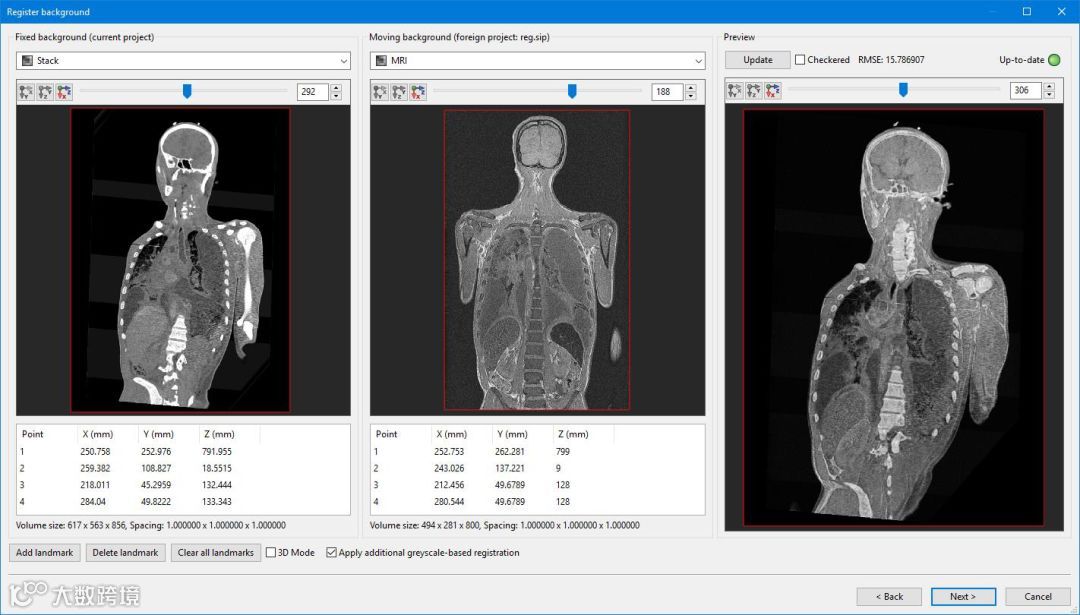Increase the preview slice number stepper

pyautogui.click(x=1049, y=87)
